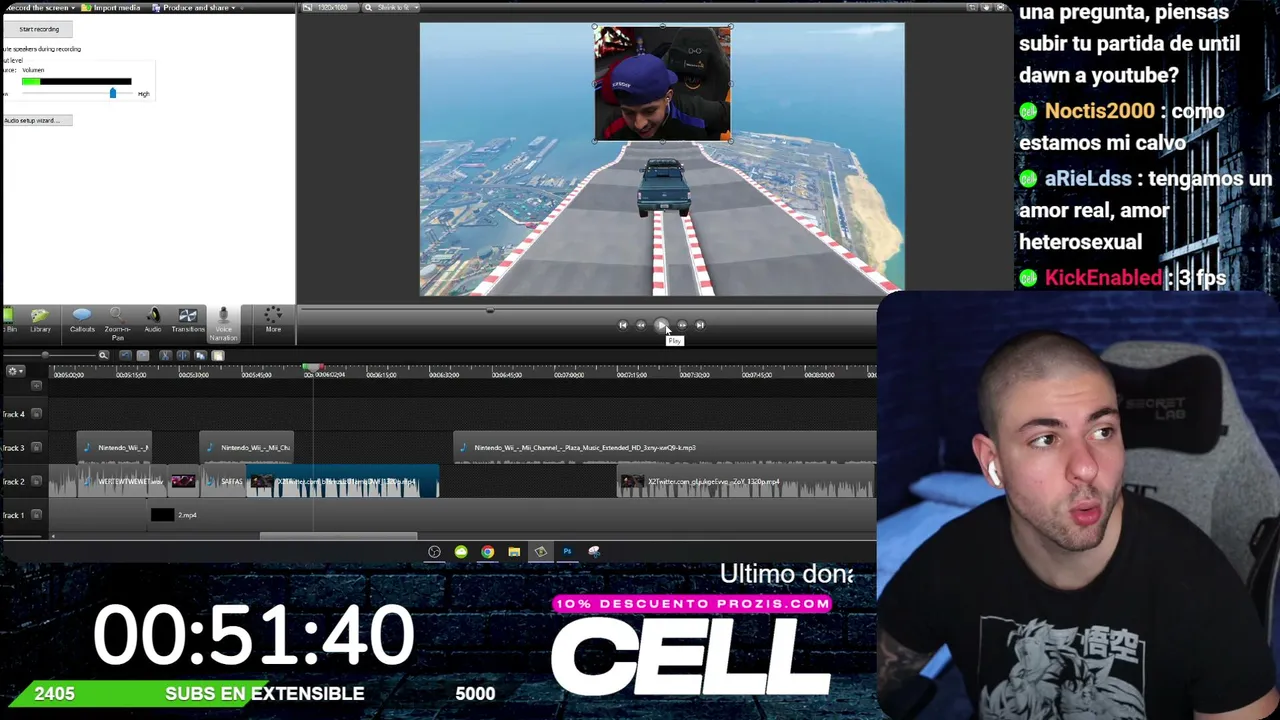Toggle the lock on Track 1
Image resolution: width=1280 pixels, height=720 pixels.
(36, 515)
